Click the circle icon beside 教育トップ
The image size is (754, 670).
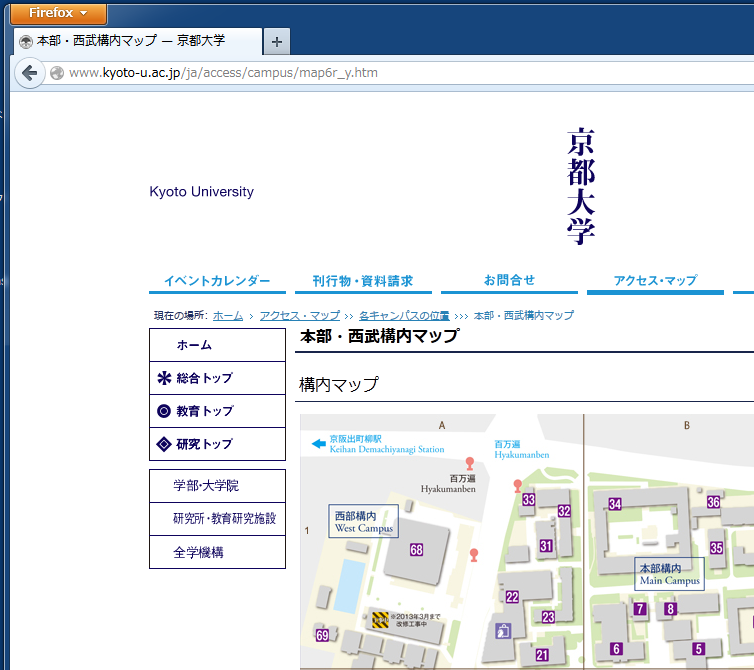(x=164, y=411)
